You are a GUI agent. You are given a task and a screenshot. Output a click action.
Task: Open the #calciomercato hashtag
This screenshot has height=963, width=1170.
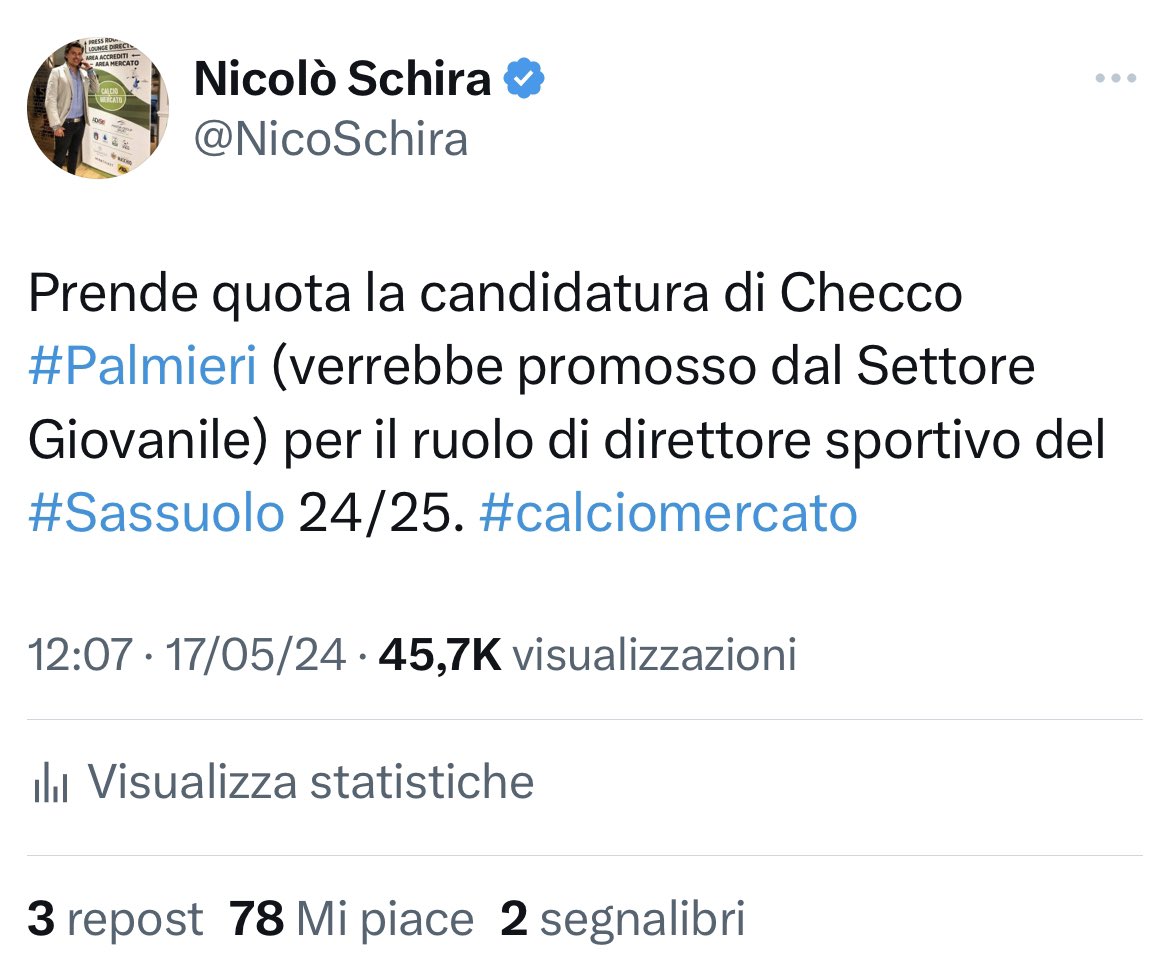669,513
